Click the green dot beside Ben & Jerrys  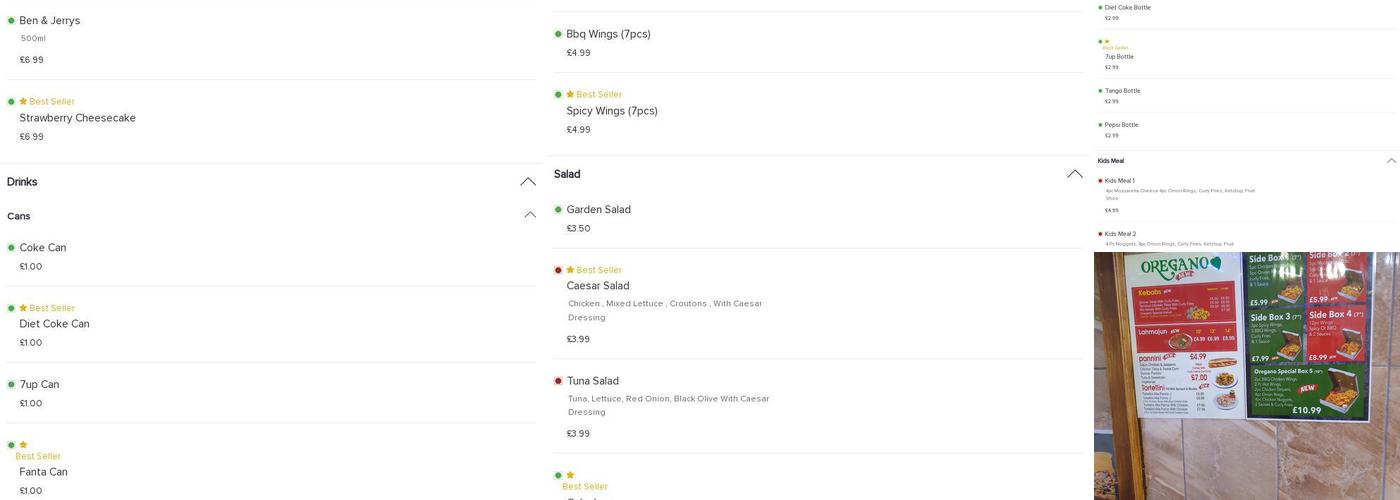11,21
